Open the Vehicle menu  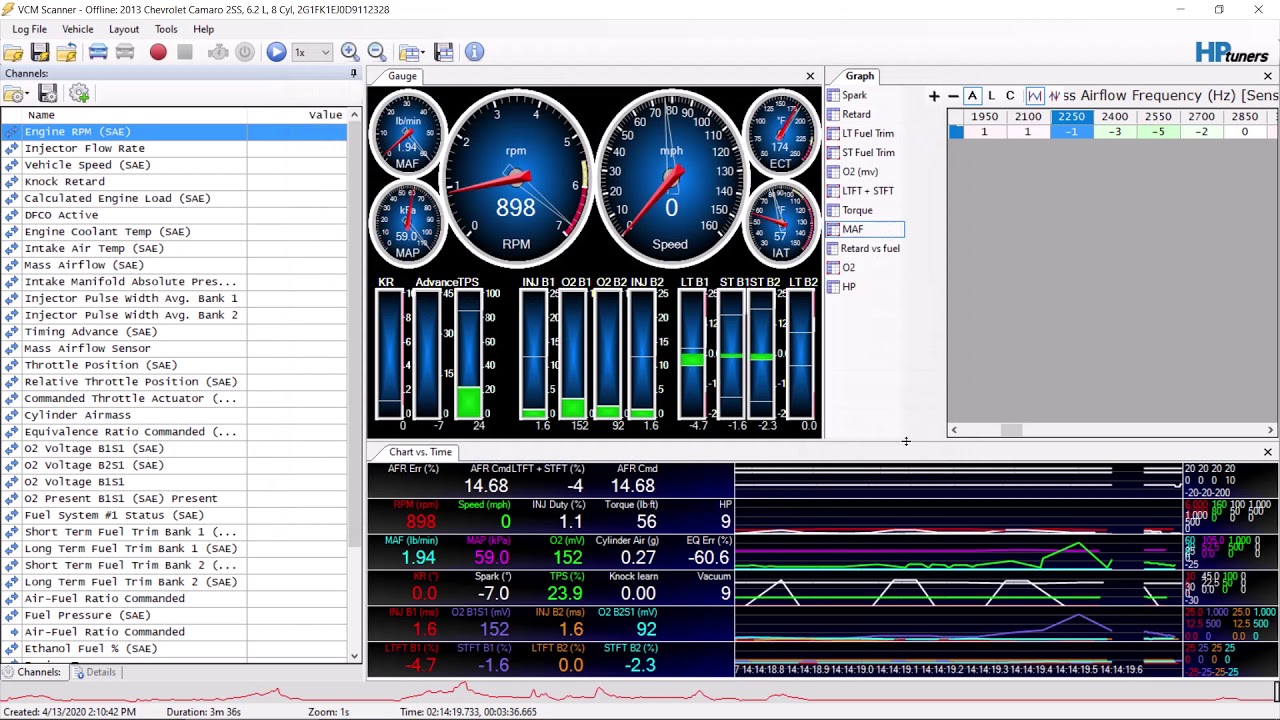77,29
